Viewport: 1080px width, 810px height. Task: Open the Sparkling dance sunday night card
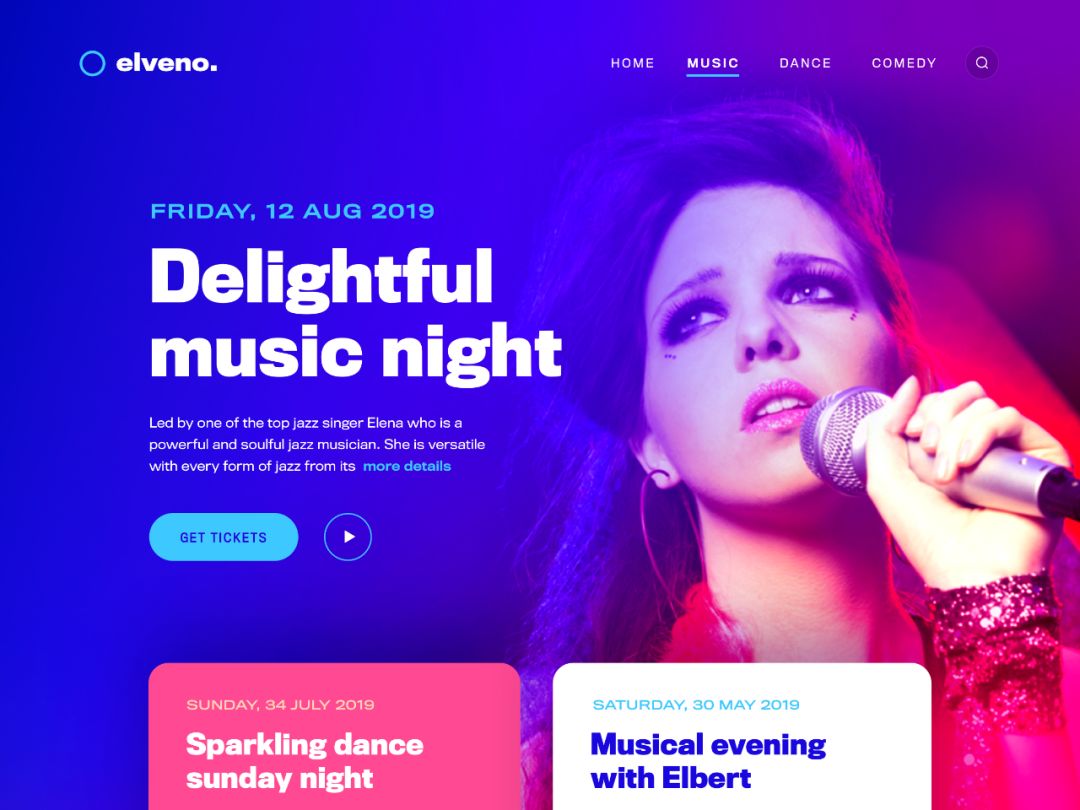(x=334, y=736)
